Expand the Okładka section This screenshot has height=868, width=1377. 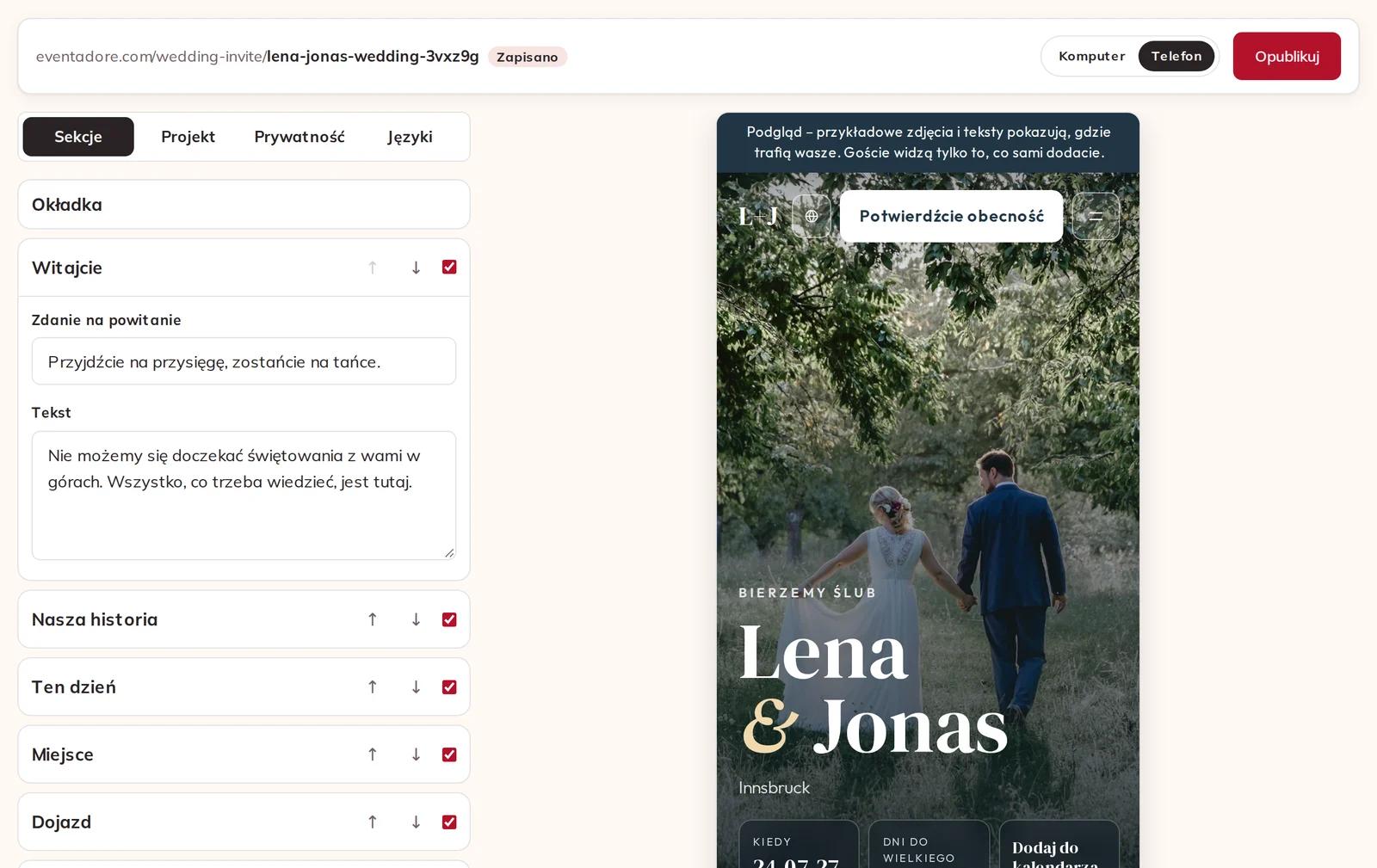click(x=244, y=205)
